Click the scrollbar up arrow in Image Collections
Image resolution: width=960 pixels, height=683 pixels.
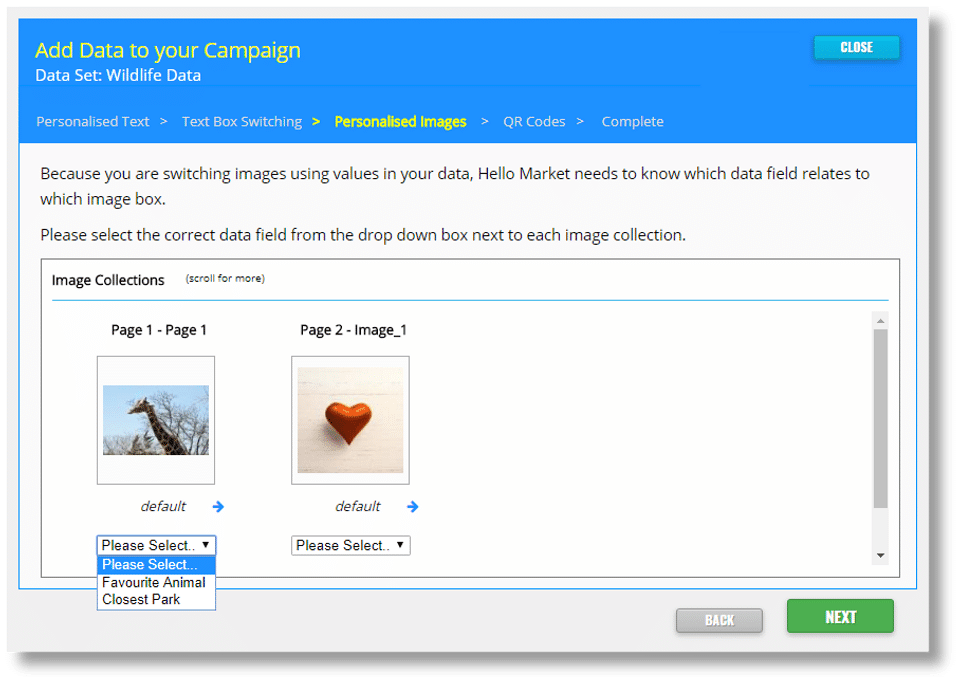coord(880,321)
